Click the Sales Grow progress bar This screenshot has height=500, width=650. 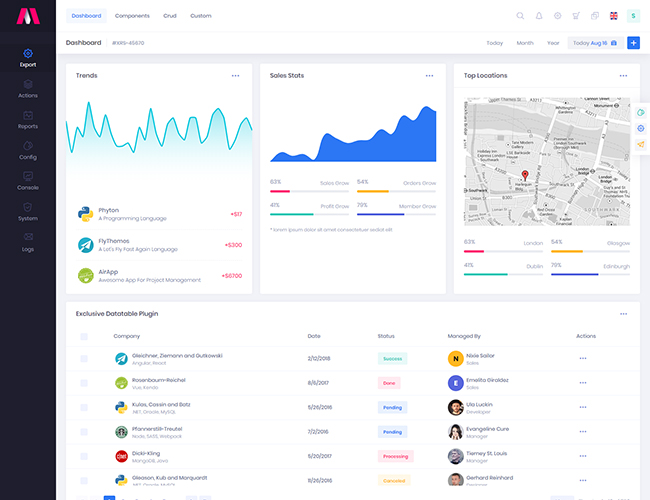(x=309, y=190)
